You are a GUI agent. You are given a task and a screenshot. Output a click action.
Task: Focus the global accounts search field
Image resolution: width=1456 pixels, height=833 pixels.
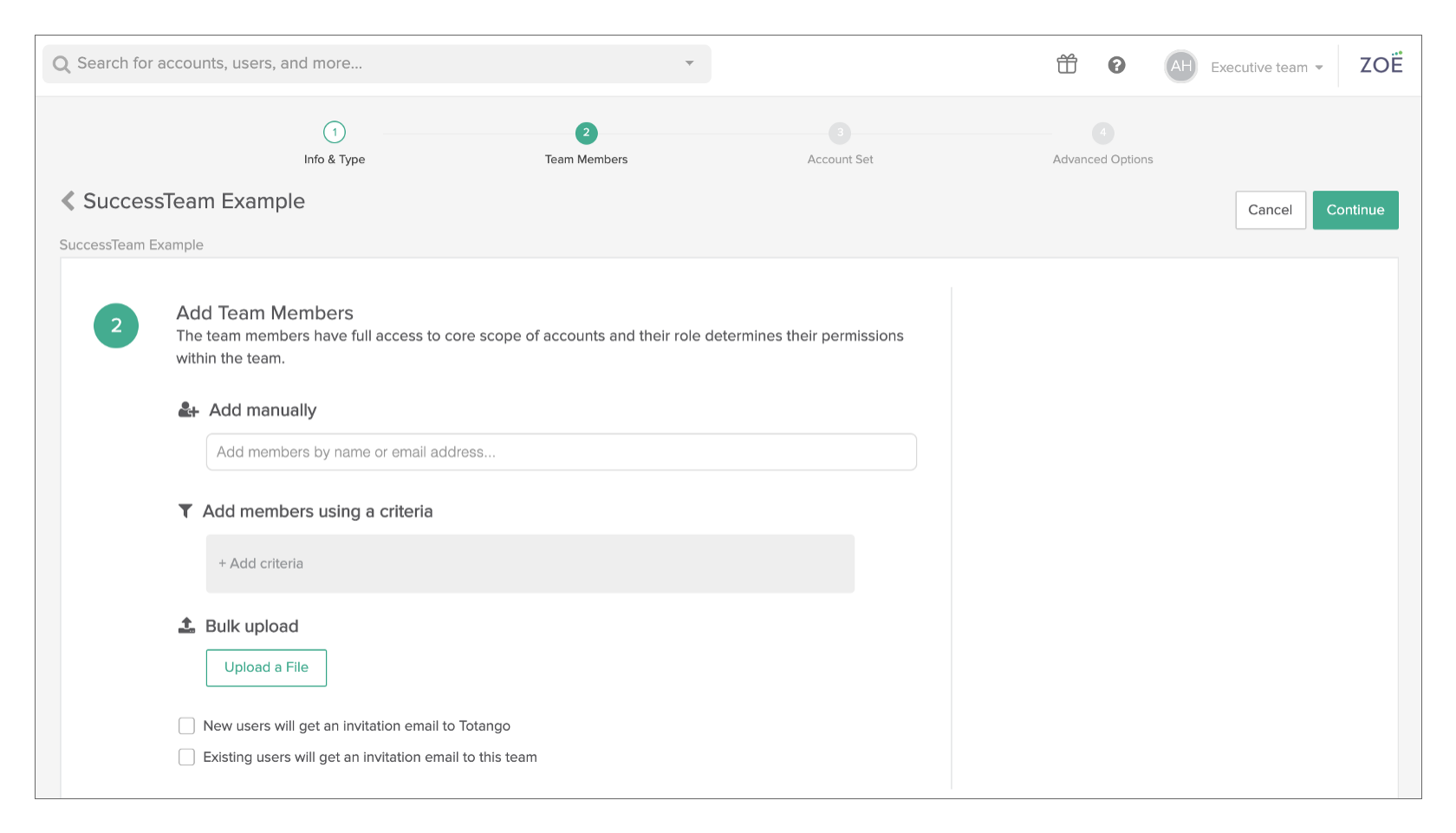(377, 63)
